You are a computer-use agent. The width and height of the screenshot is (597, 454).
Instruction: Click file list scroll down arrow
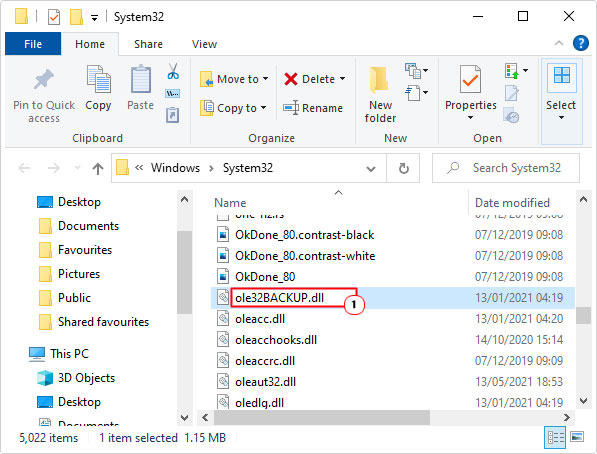[x=583, y=401]
